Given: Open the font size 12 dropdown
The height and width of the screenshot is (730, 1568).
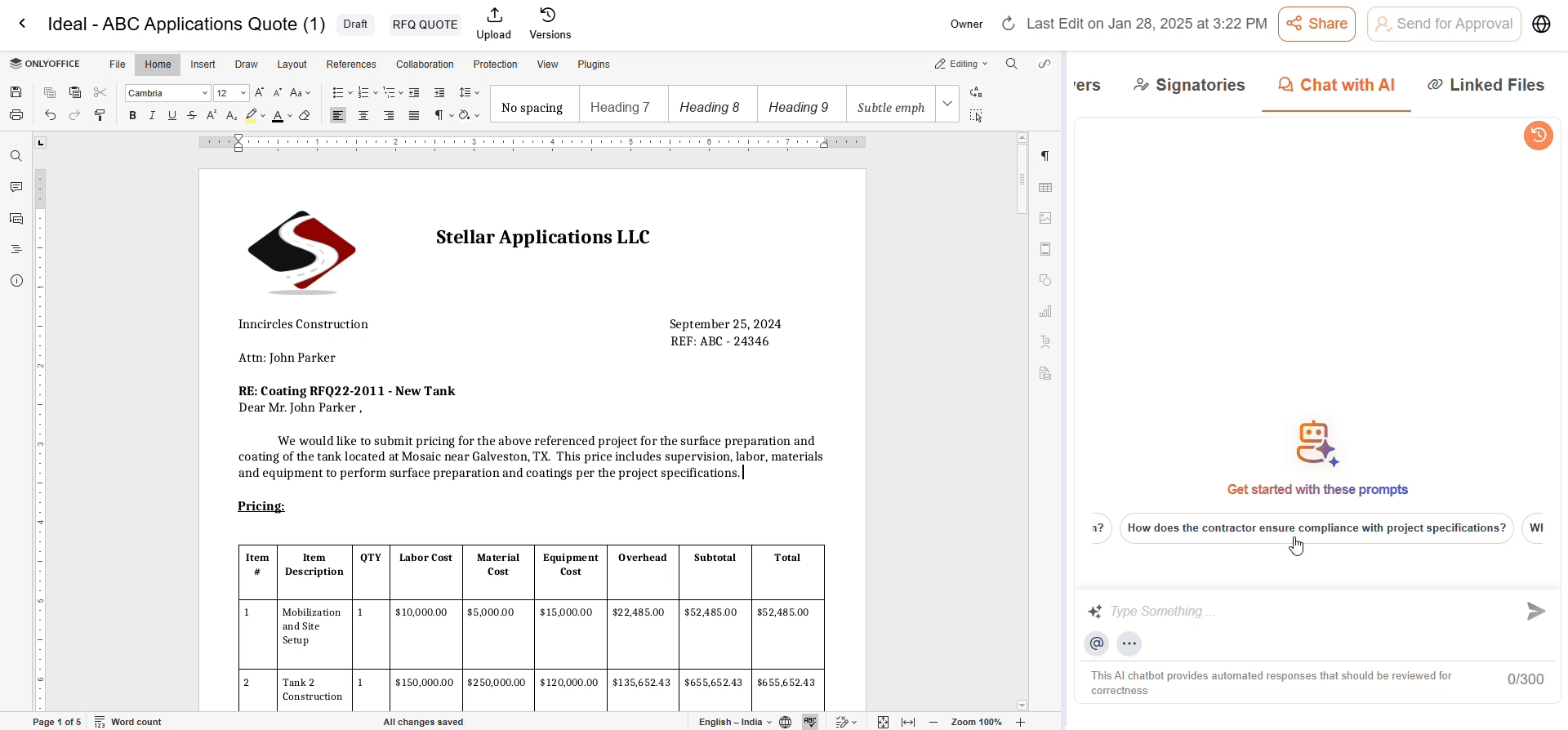Looking at the screenshot, I should pos(243,93).
